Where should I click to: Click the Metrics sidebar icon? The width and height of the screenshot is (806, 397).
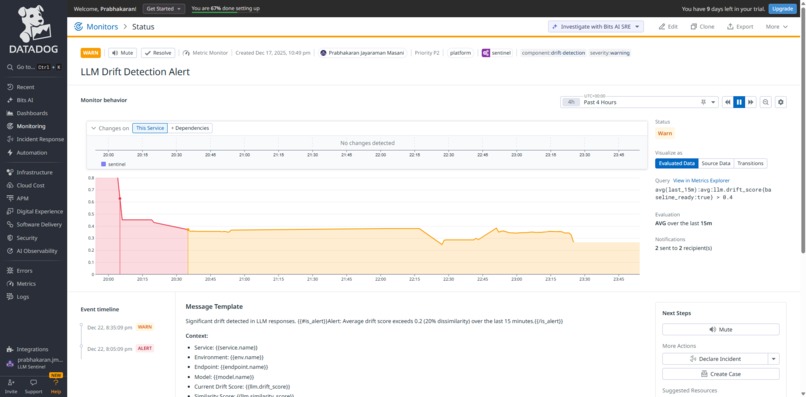(x=10, y=284)
